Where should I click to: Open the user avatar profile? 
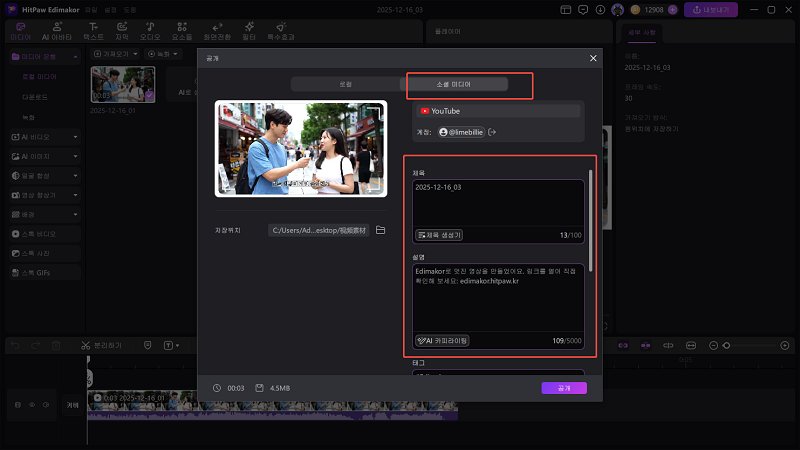coord(617,10)
